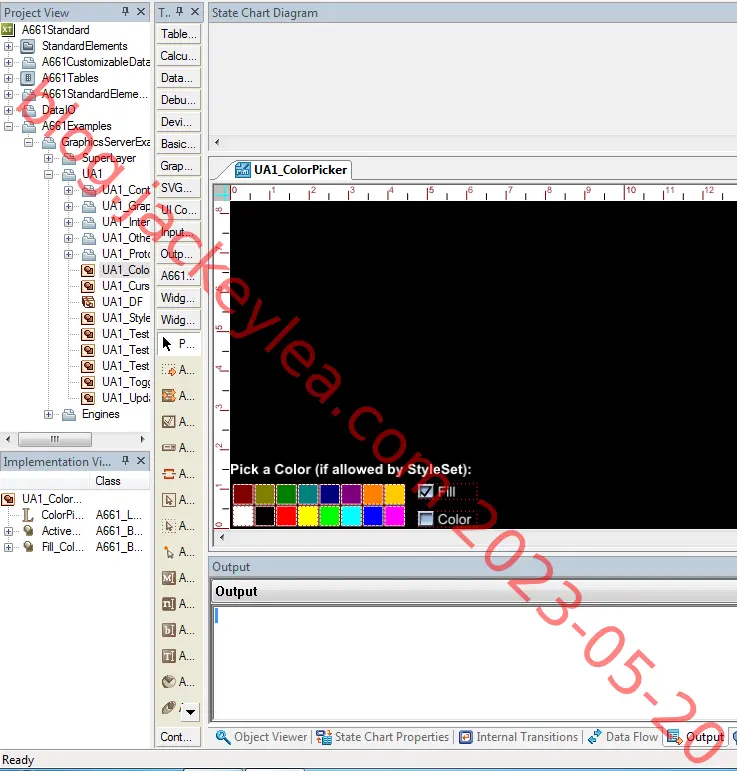Select the pointer arrow tool in toolbox
The width and height of the screenshot is (737, 771).
(167, 344)
